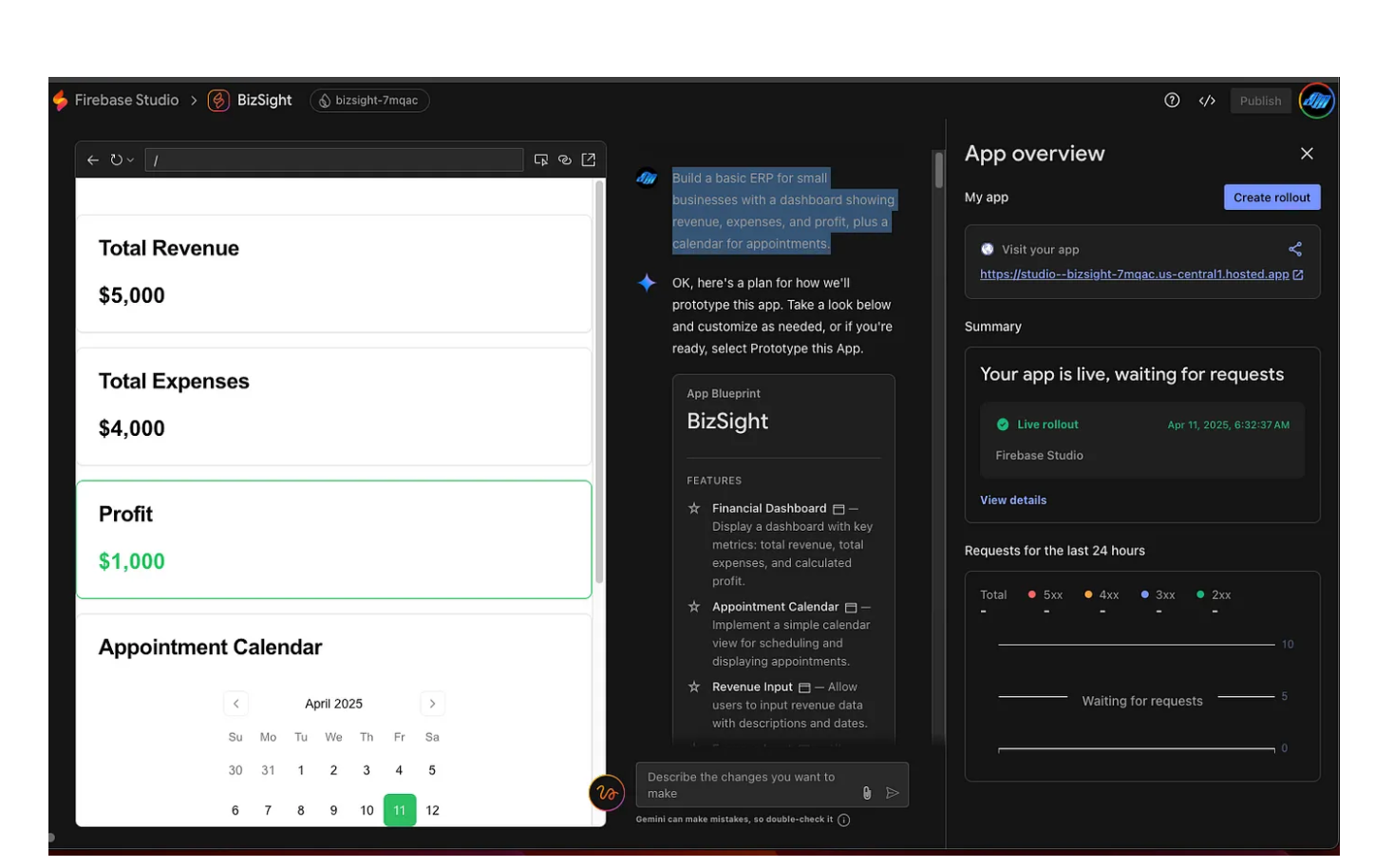This screenshot has width=1375, height=868.
Task: Go to next month in calendar
Action: [x=432, y=704]
